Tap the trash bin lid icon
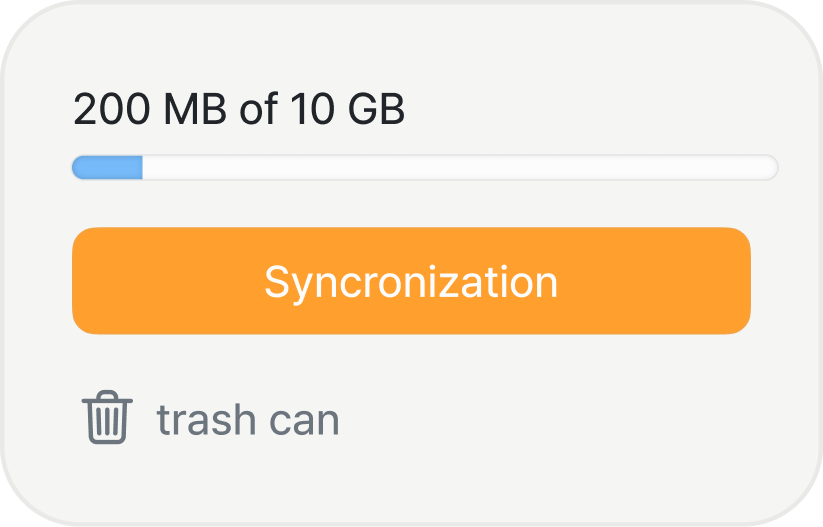 pyautogui.click(x=106, y=400)
